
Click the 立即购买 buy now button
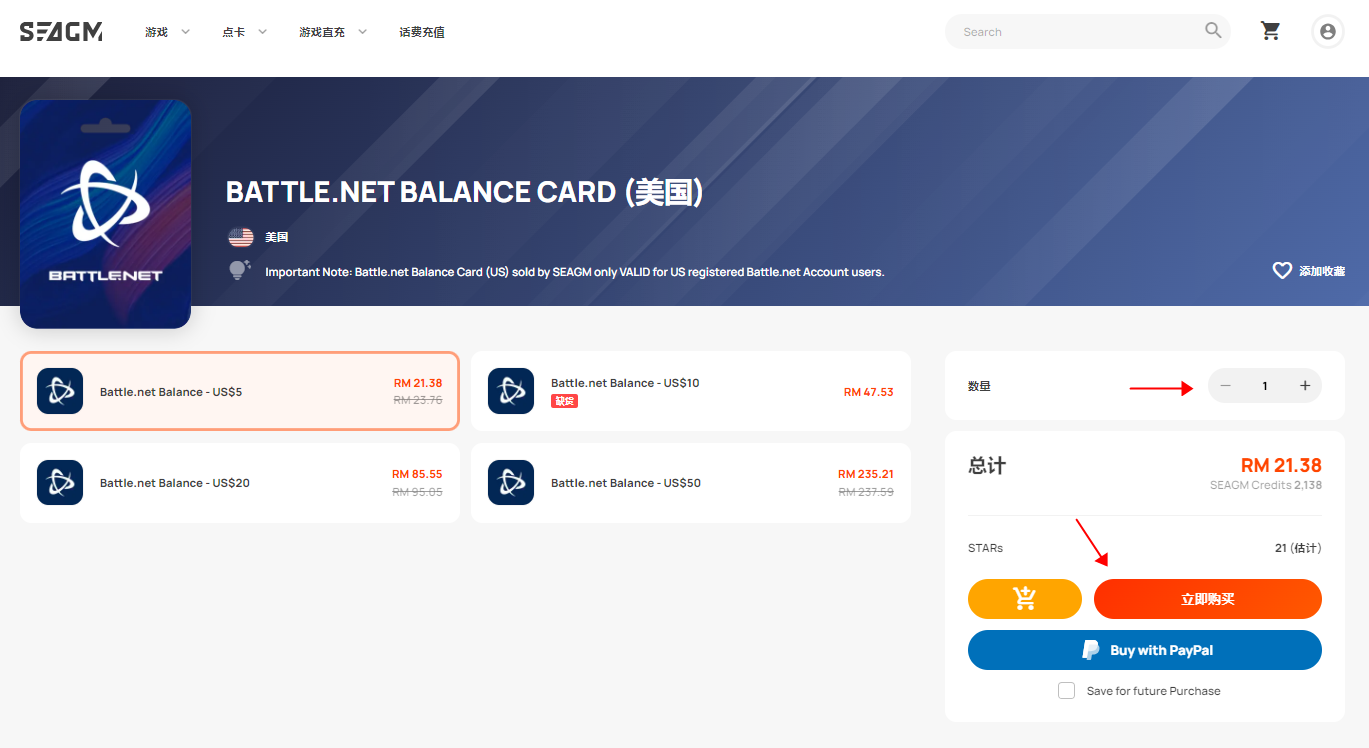pos(1208,599)
